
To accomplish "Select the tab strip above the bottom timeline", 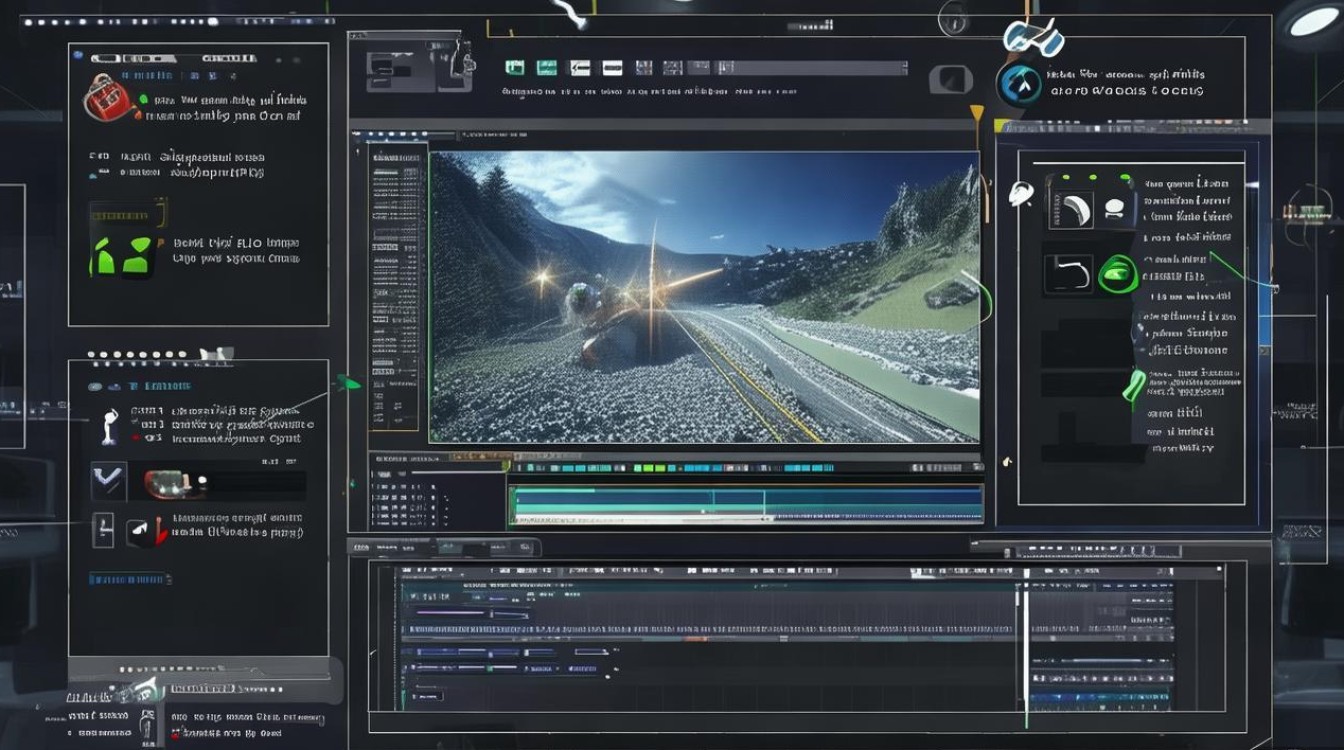I will tap(444, 547).
